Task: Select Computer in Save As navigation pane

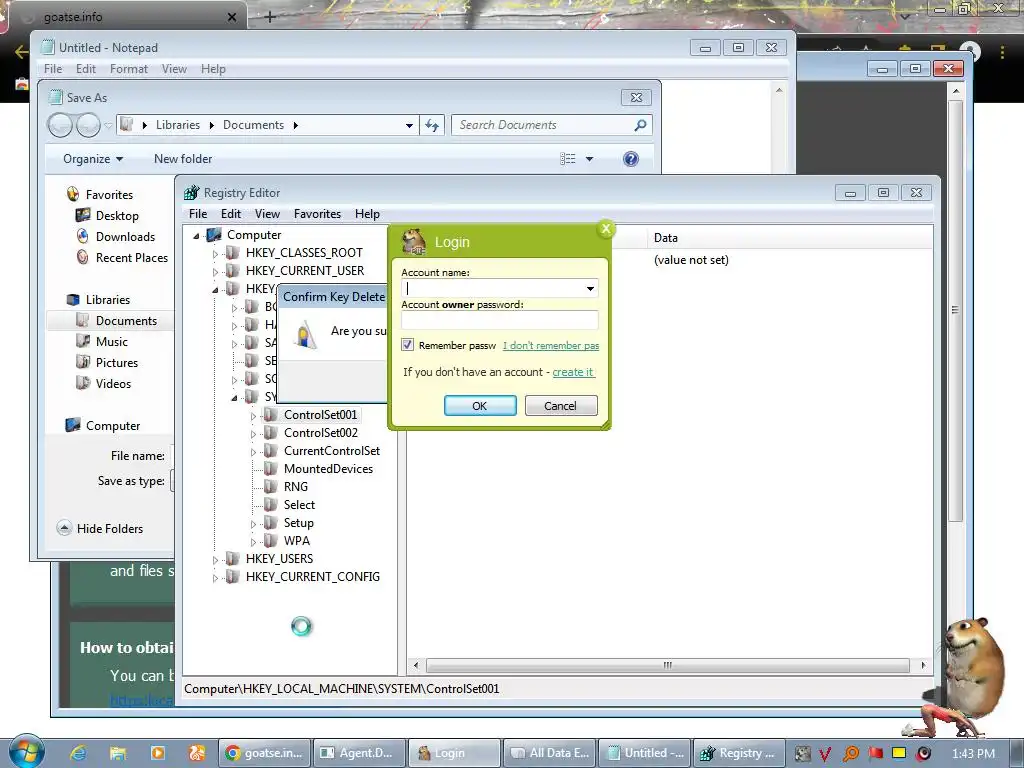Action: [x=103, y=426]
